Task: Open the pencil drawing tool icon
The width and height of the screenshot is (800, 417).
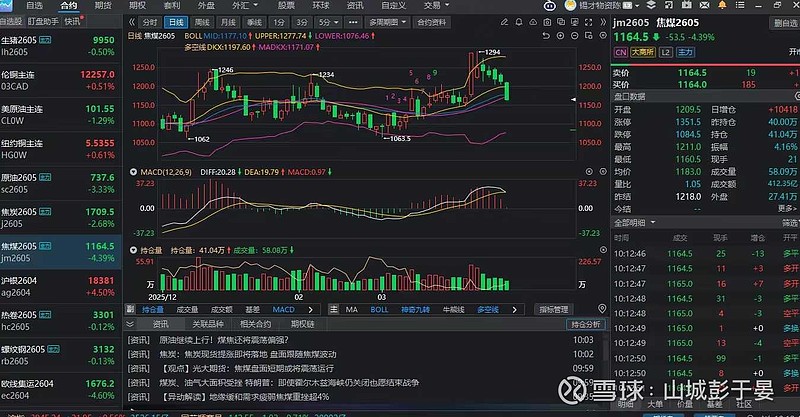Action: [x=504, y=22]
